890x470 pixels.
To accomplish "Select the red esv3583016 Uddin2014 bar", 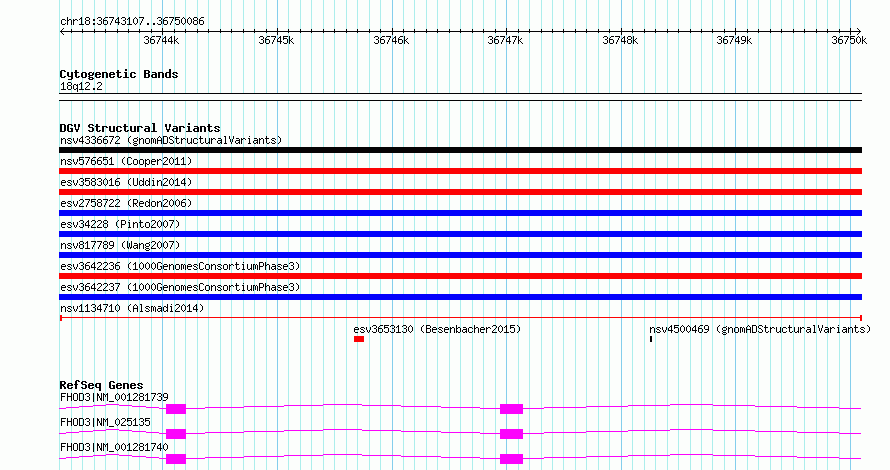I will (460, 192).
